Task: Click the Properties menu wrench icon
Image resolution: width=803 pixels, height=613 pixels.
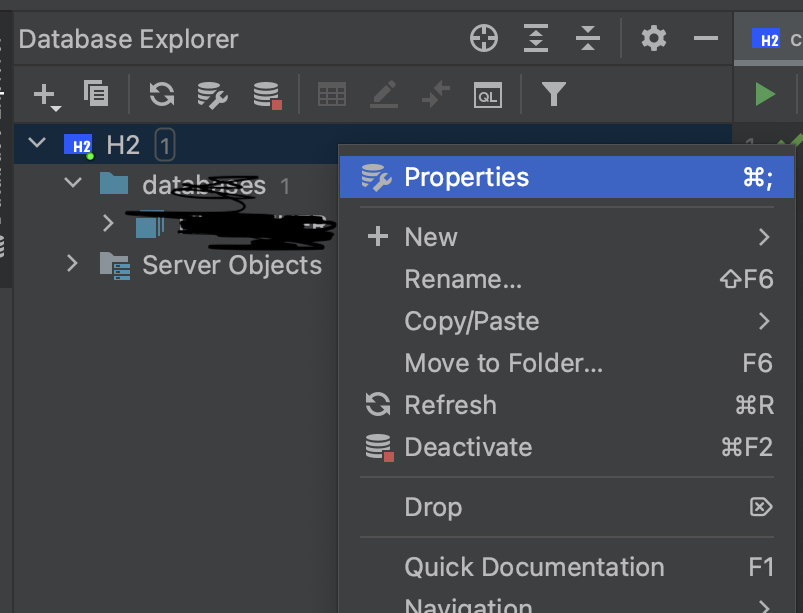Action: pyautogui.click(x=376, y=177)
